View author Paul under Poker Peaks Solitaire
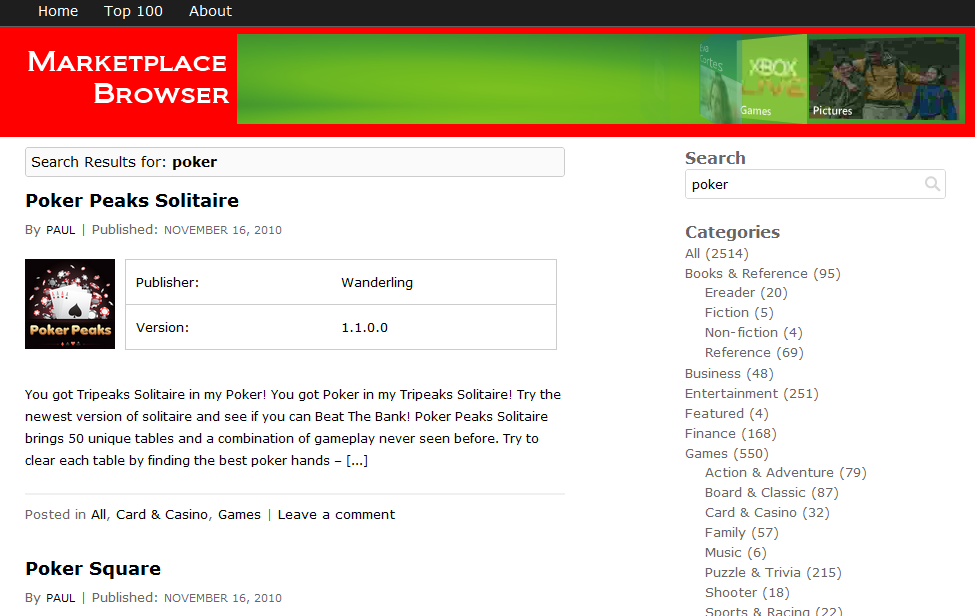975x616 pixels. (60, 230)
